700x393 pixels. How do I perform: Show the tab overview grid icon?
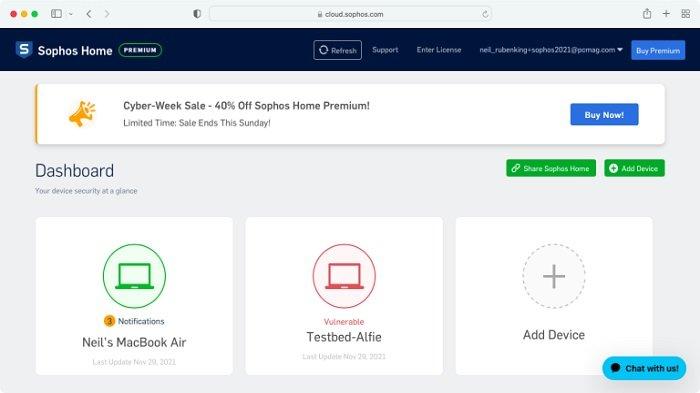coord(686,14)
